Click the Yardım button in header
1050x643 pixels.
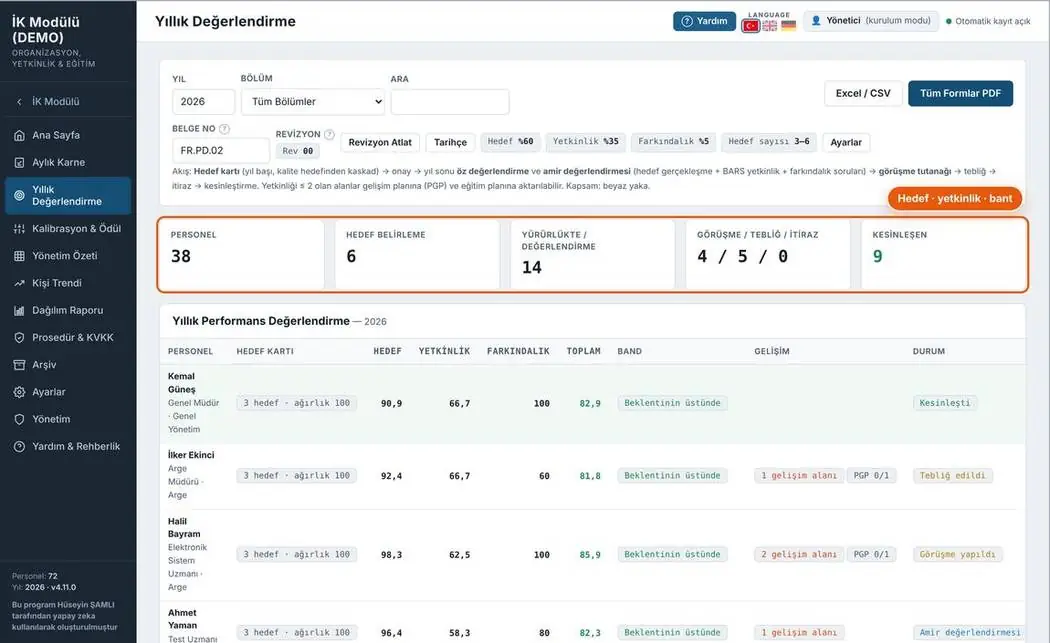click(x=704, y=21)
